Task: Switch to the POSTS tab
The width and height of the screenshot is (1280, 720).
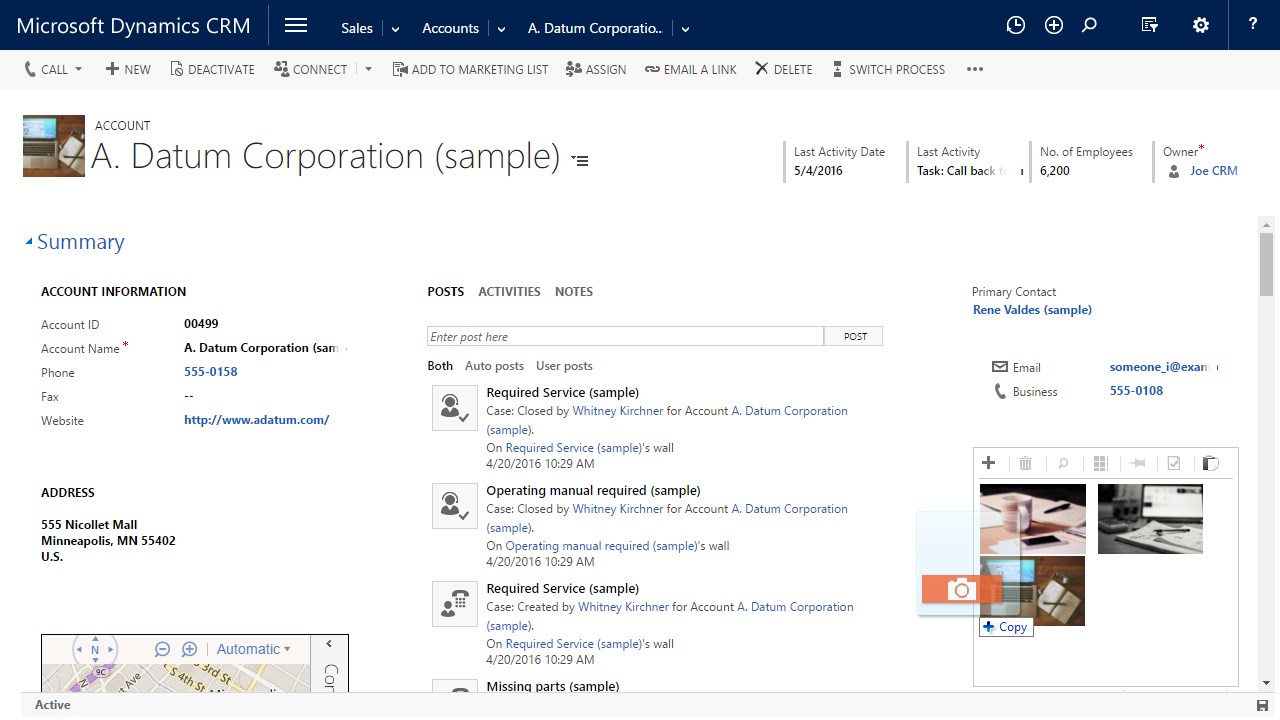Action: pos(446,292)
